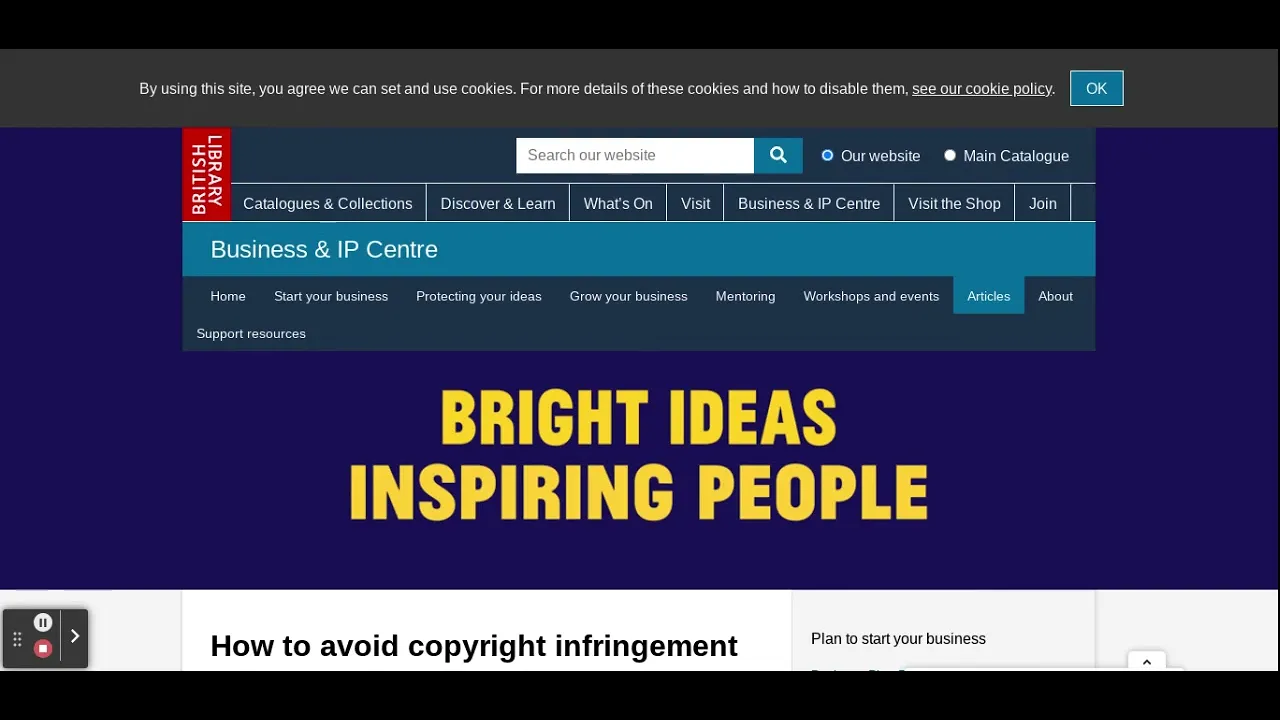Select the Articles tab
This screenshot has width=1280, height=720.
pyautogui.click(x=989, y=296)
